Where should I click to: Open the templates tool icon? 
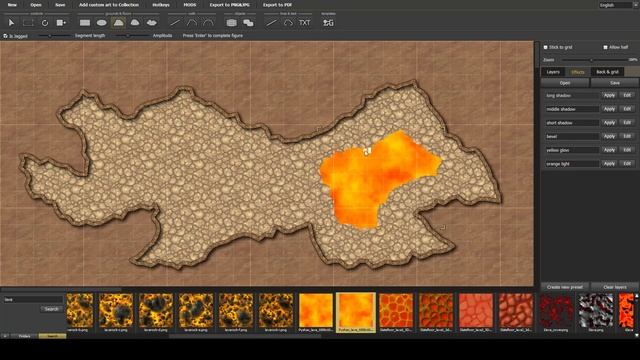(328, 23)
